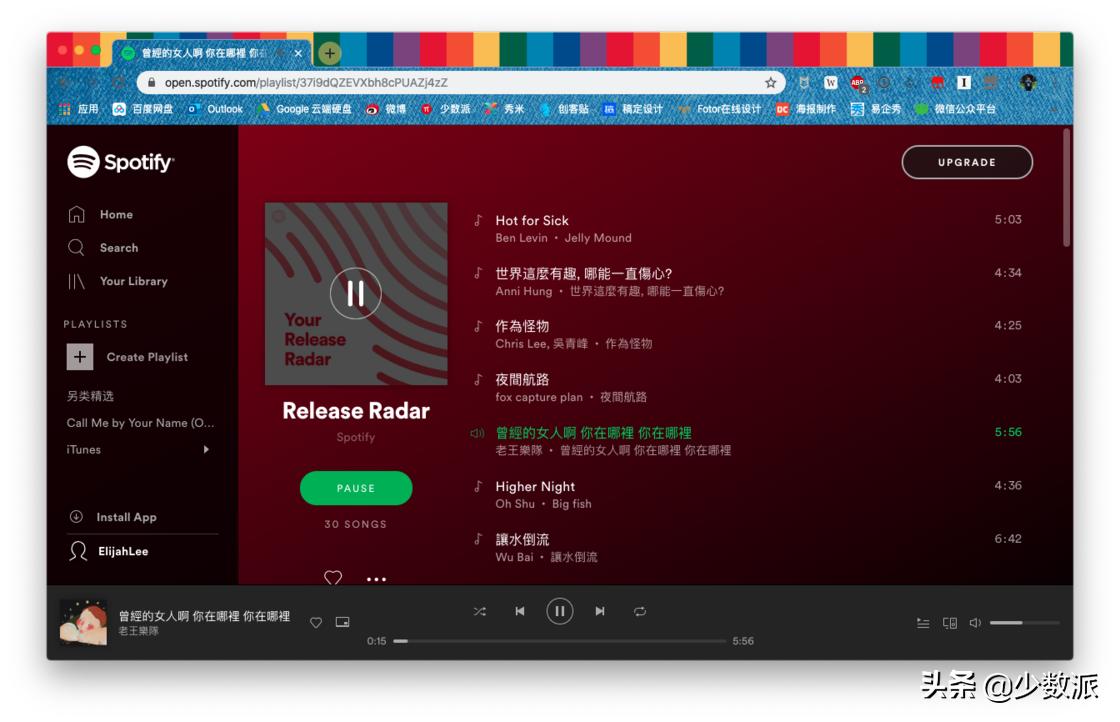Save Release Radar with the heart icon
The image size is (1120, 722).
[332, 578]
